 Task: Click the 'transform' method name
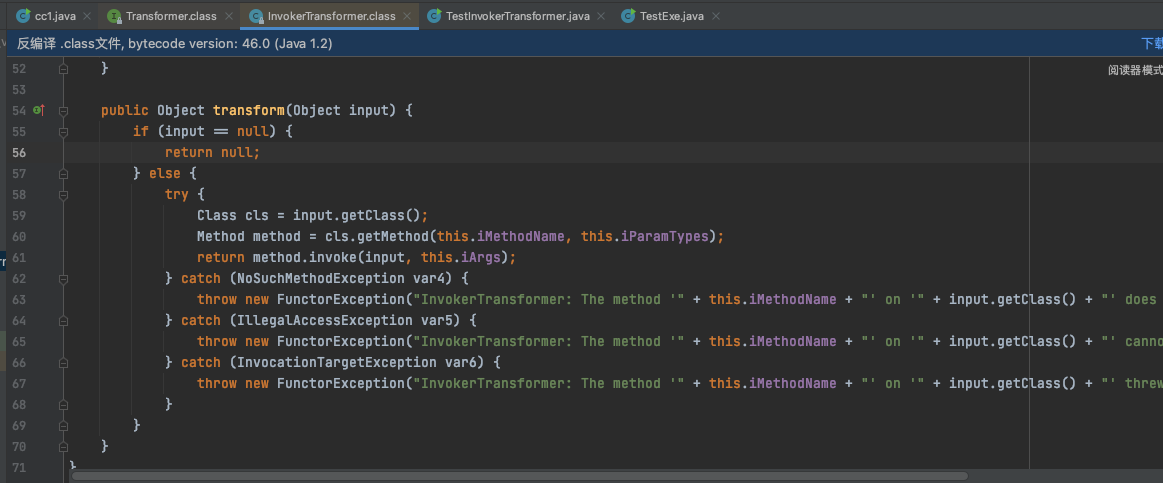click(x=248, y=111)
